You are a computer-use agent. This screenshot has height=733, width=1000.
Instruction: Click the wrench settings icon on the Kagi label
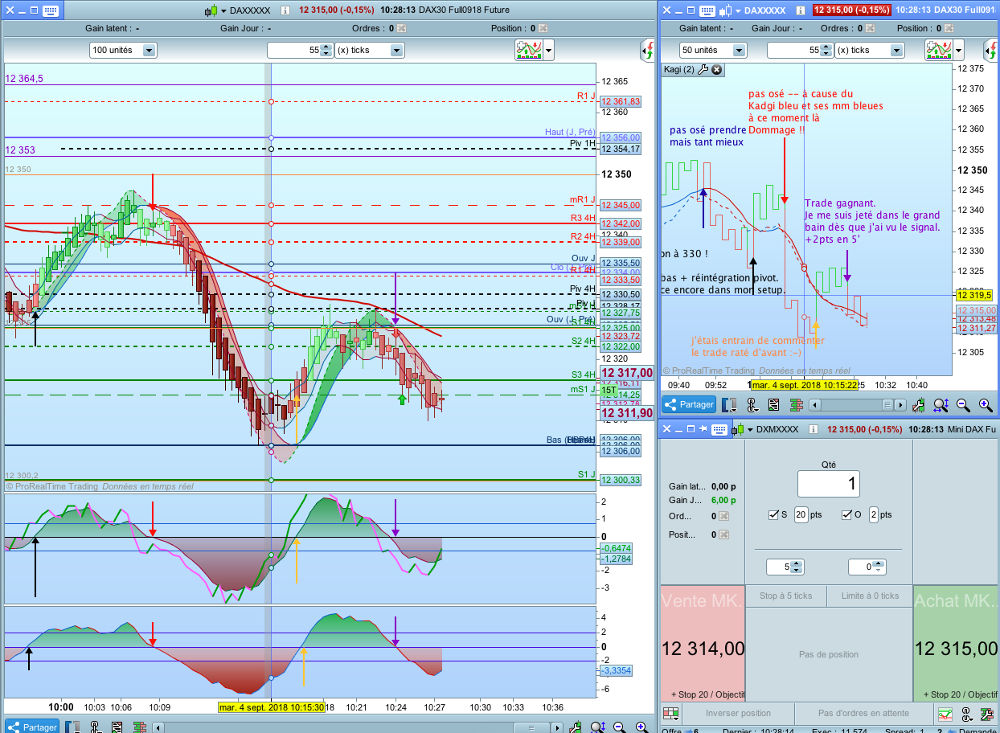coord(701,70)
